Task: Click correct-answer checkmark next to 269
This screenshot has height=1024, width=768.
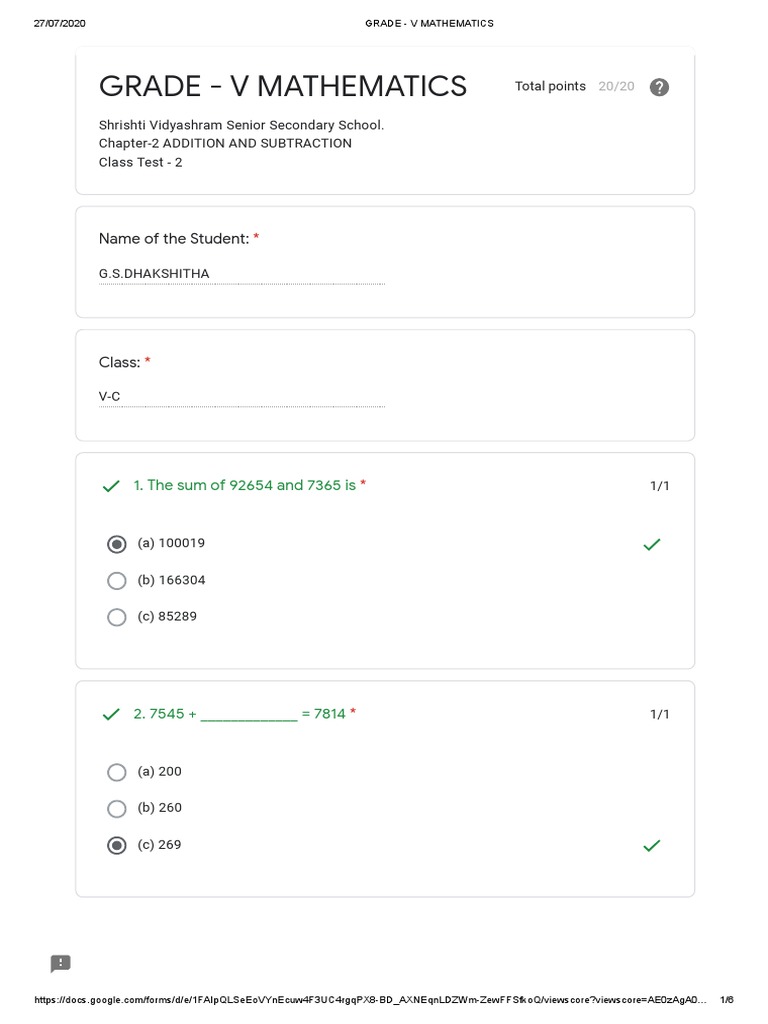Action: 652,846
